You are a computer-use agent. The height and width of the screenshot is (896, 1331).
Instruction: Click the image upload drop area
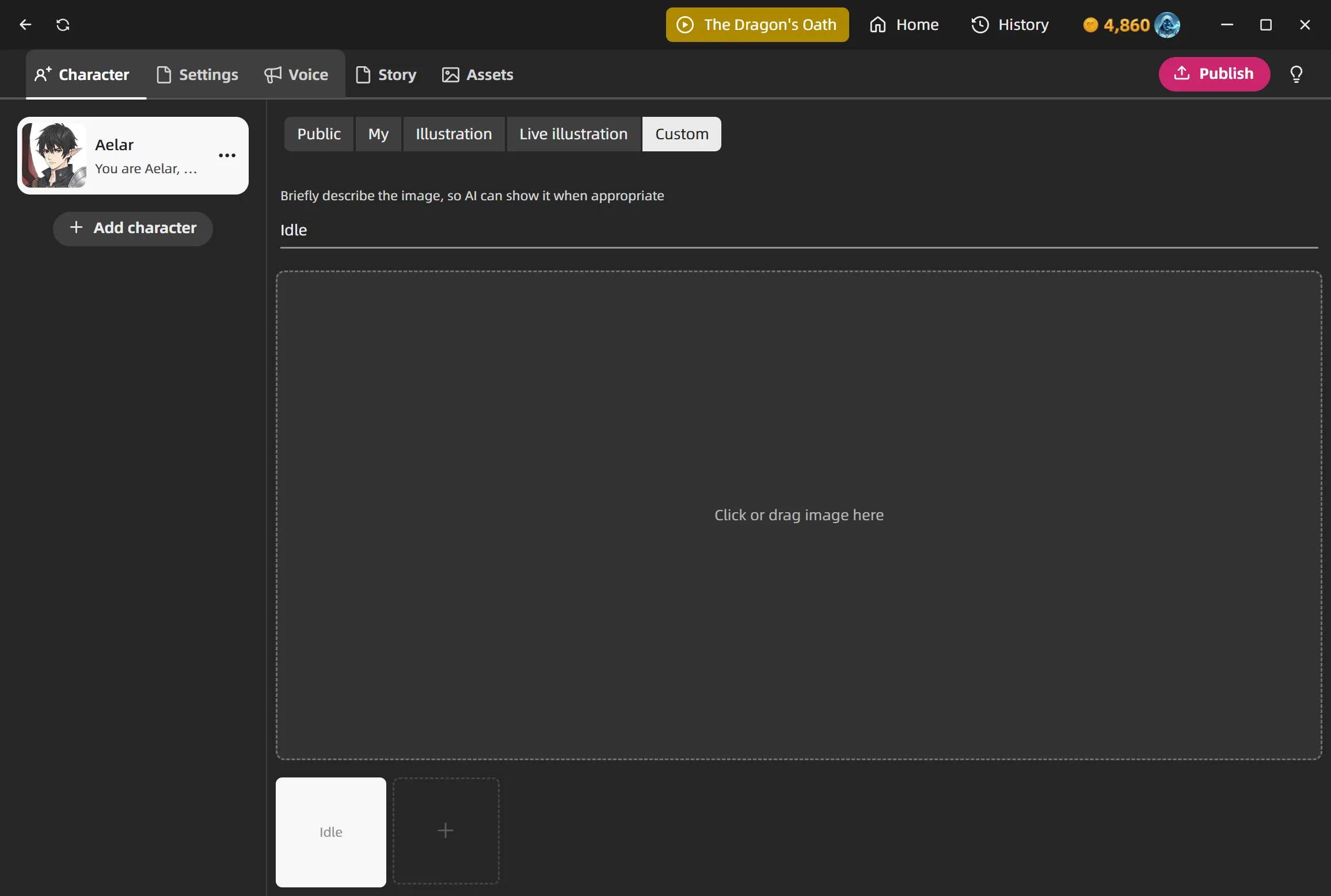799,515
